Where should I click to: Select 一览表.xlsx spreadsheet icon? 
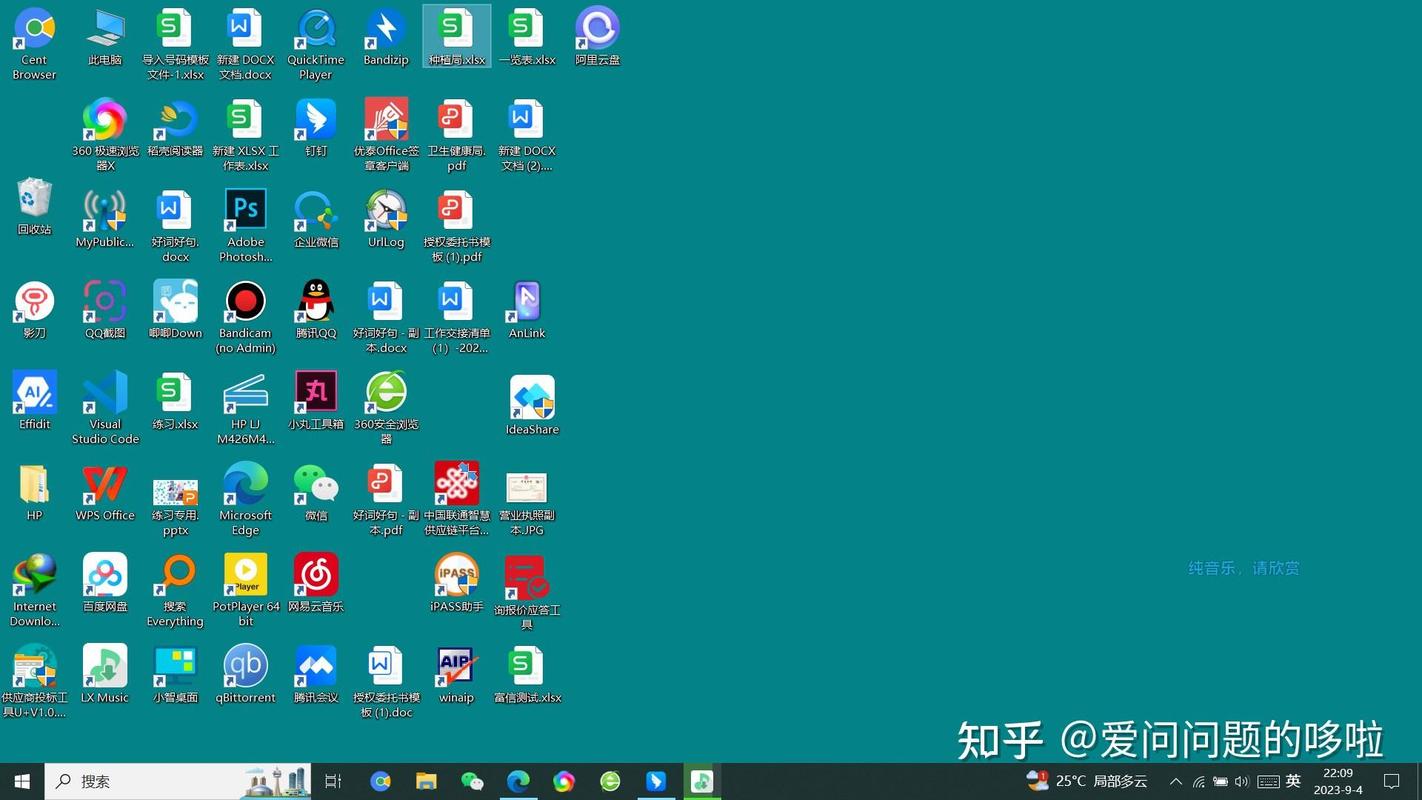pos(527,29)
